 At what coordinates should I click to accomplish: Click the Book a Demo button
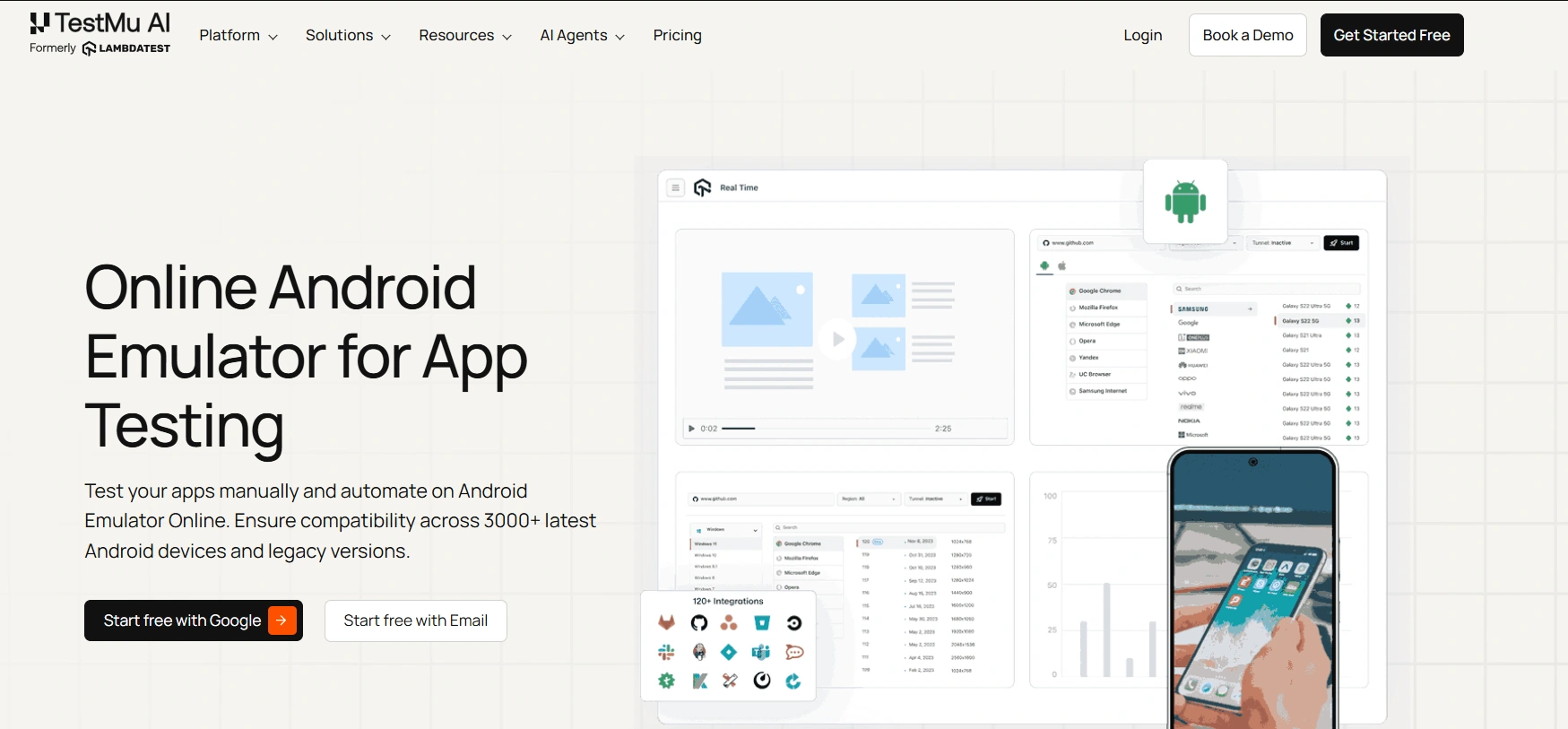(x=1247, y=35)
